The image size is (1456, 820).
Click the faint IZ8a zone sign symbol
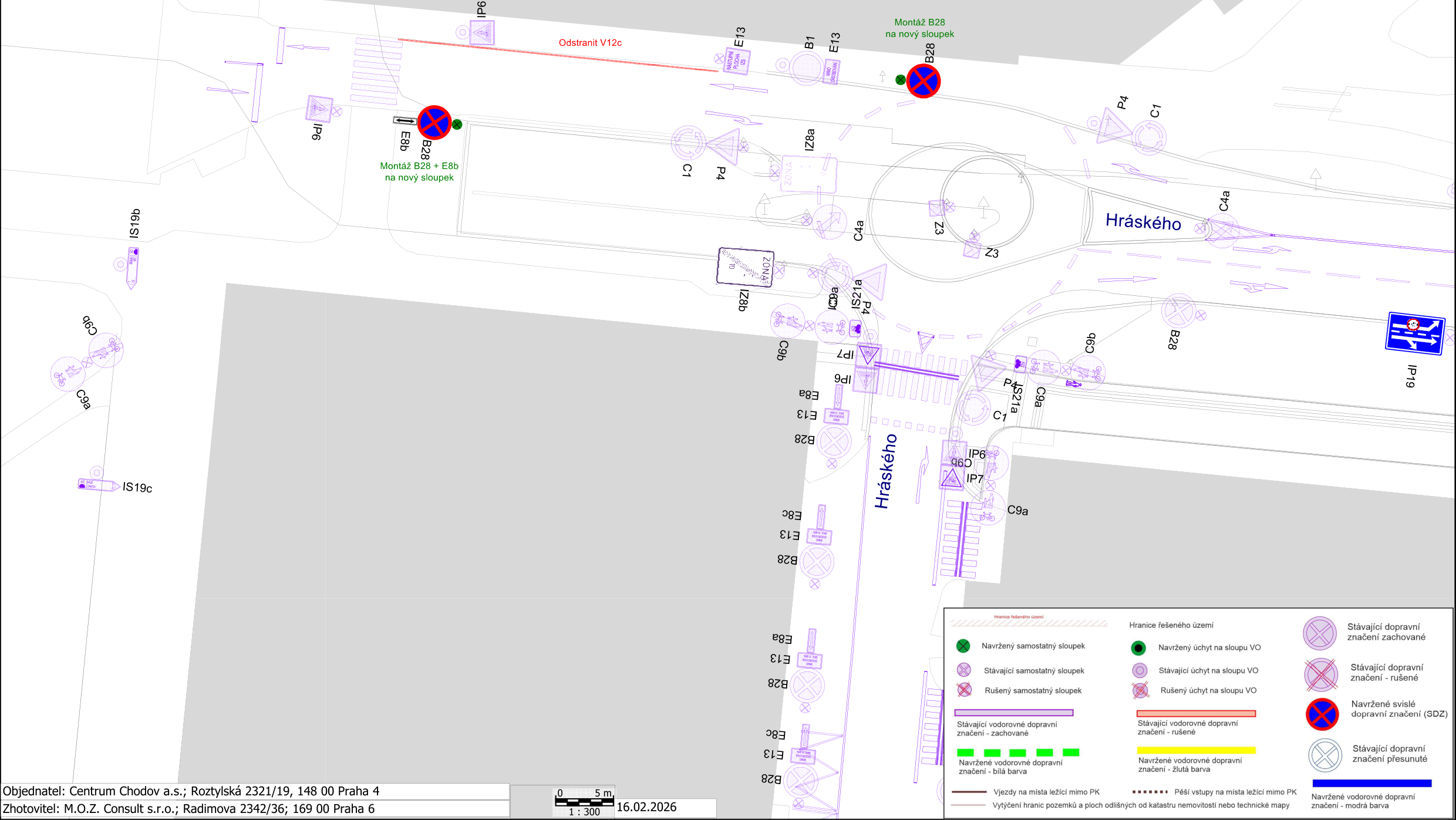pos(808,174)
